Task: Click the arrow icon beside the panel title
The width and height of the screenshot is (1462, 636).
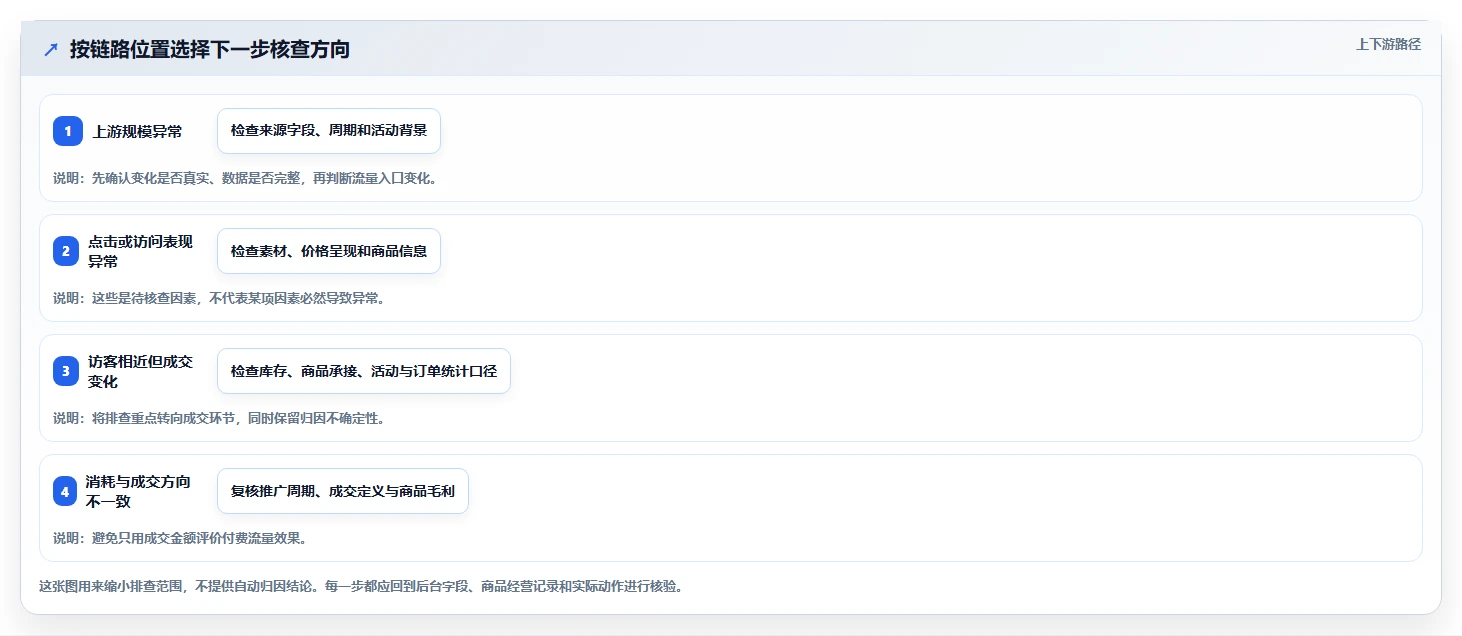Action: 51,49
